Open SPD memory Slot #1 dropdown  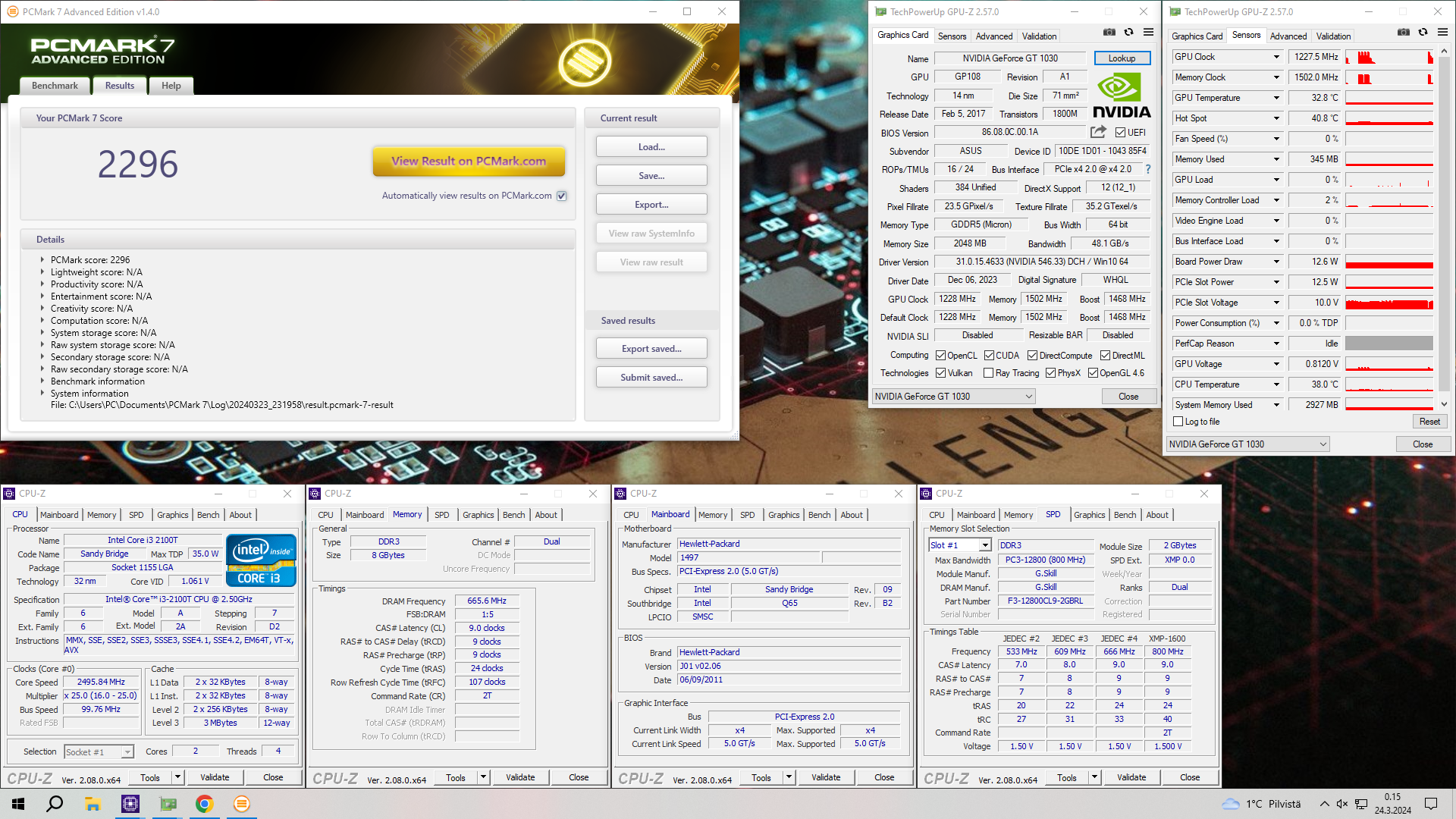click(x=960, y=545)
